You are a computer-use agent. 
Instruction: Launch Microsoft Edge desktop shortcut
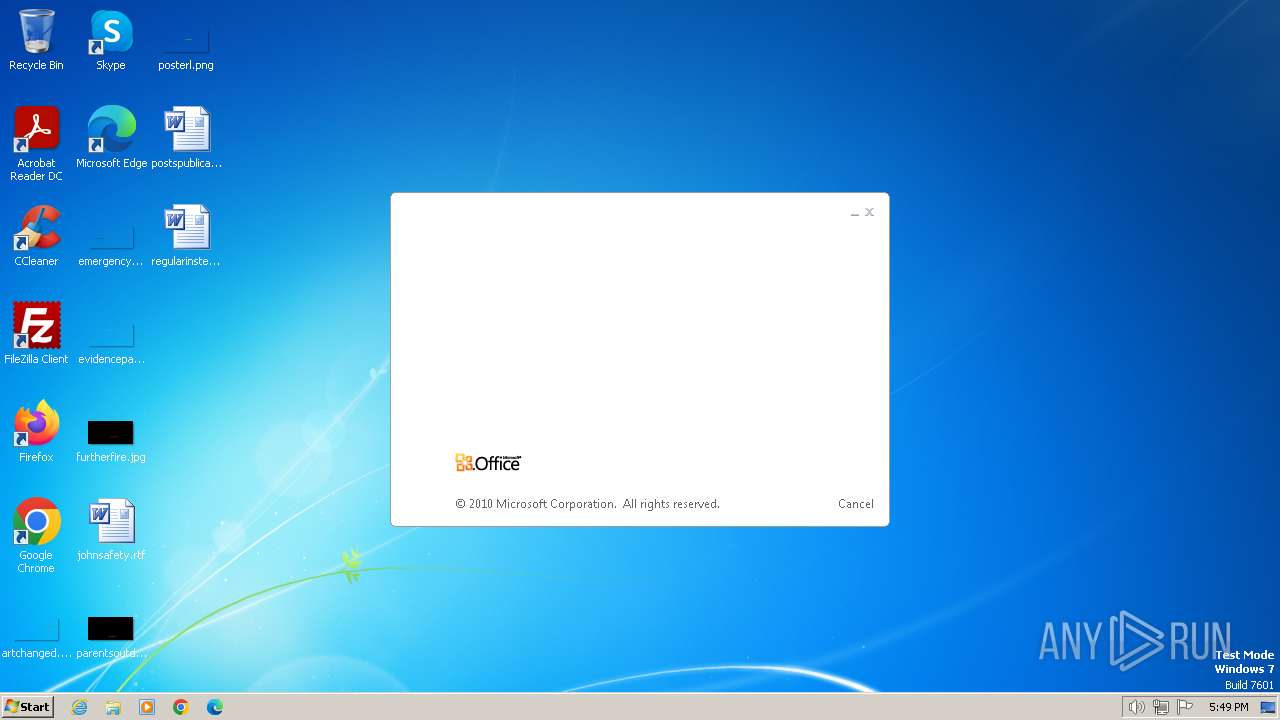111,137
